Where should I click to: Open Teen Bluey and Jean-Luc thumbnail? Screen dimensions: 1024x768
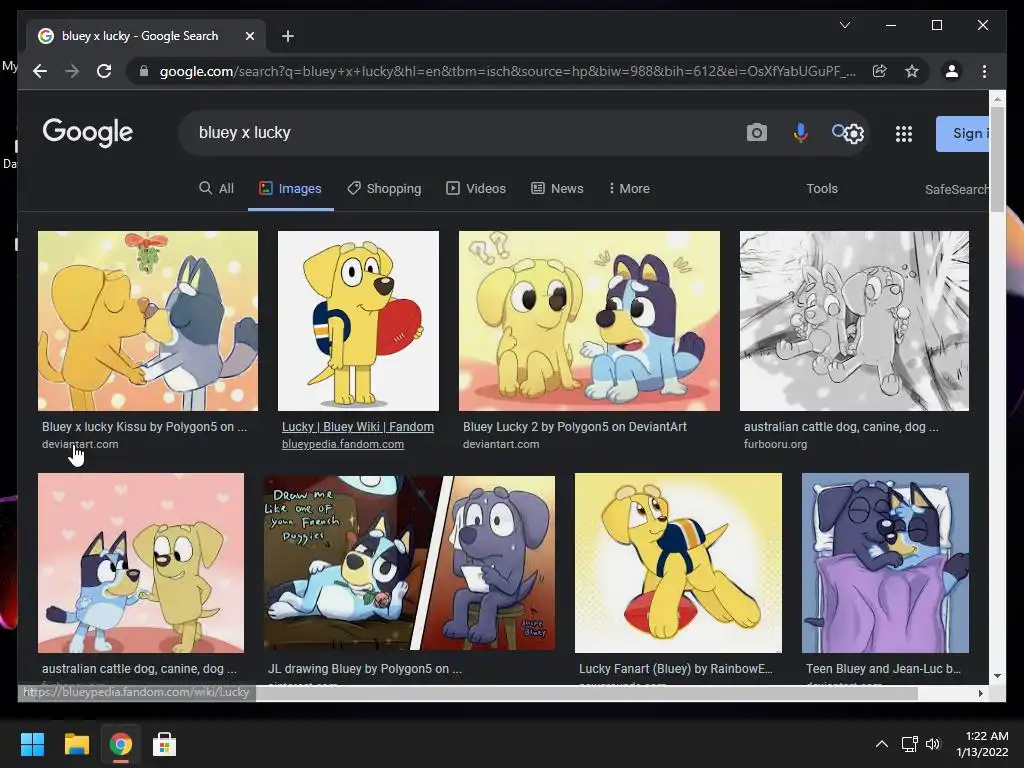885,563
